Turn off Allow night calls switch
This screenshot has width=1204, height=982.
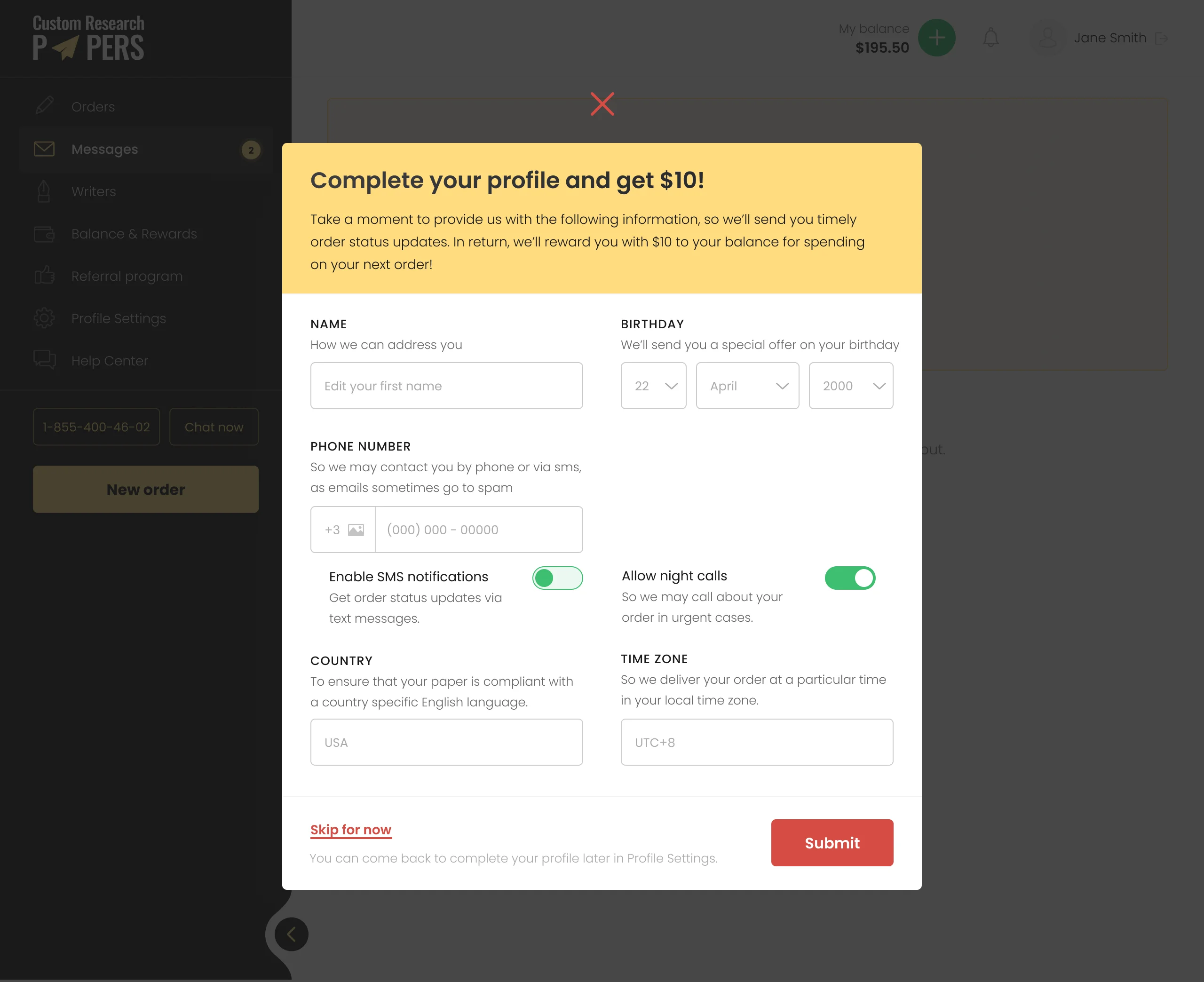[x=849, y=578]
